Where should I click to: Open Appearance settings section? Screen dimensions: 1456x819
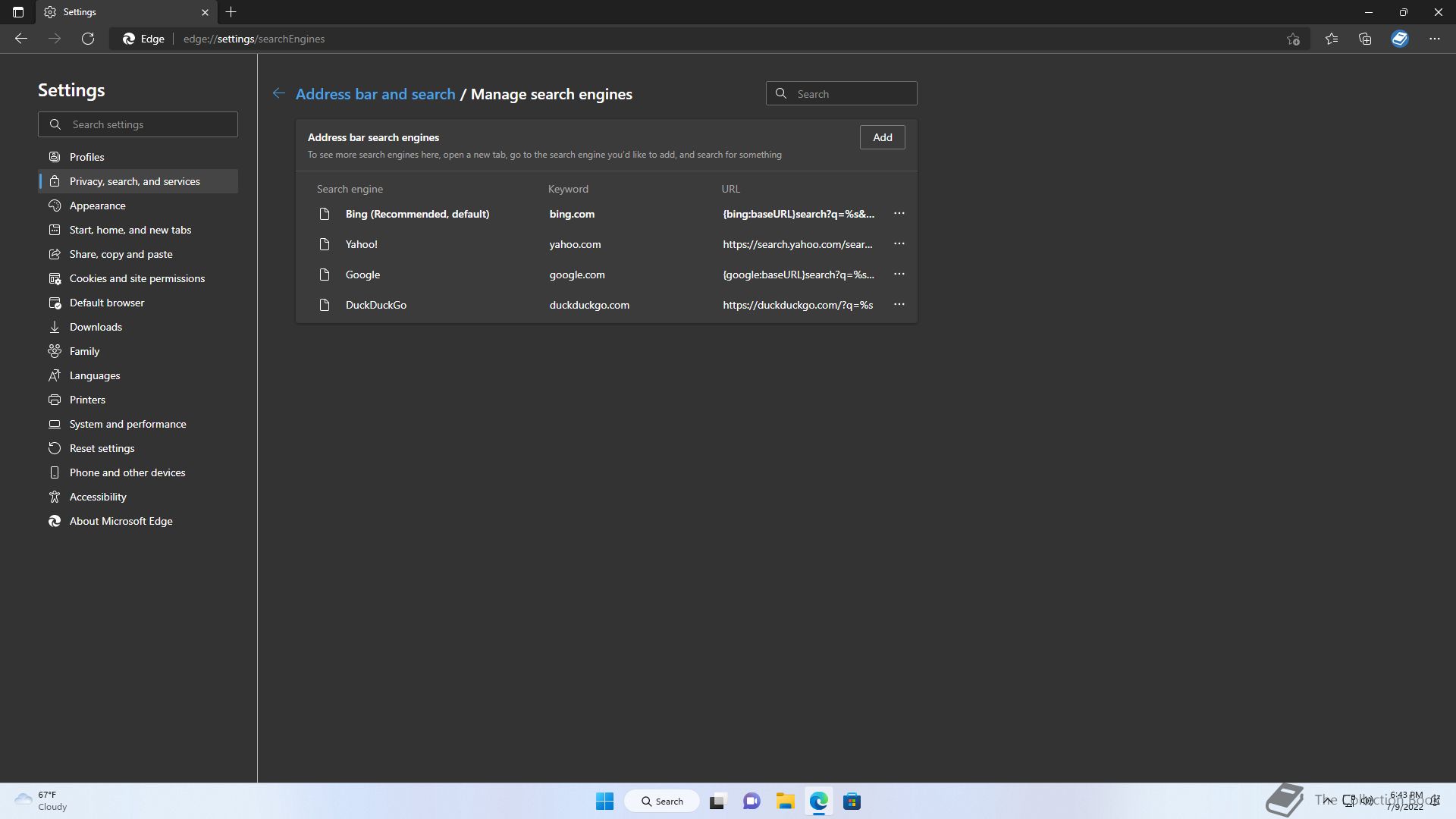[x=138, y=206]
